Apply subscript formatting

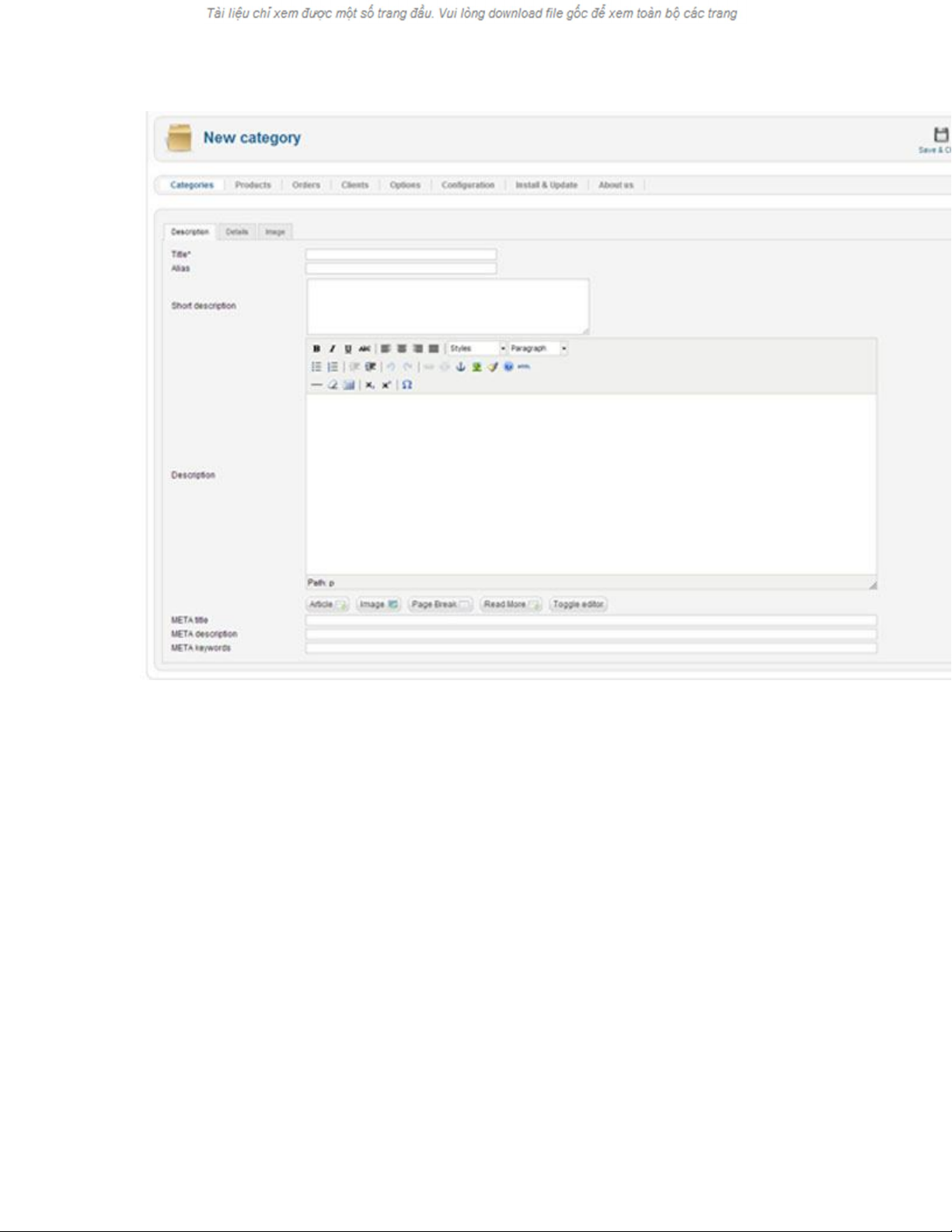370,385
